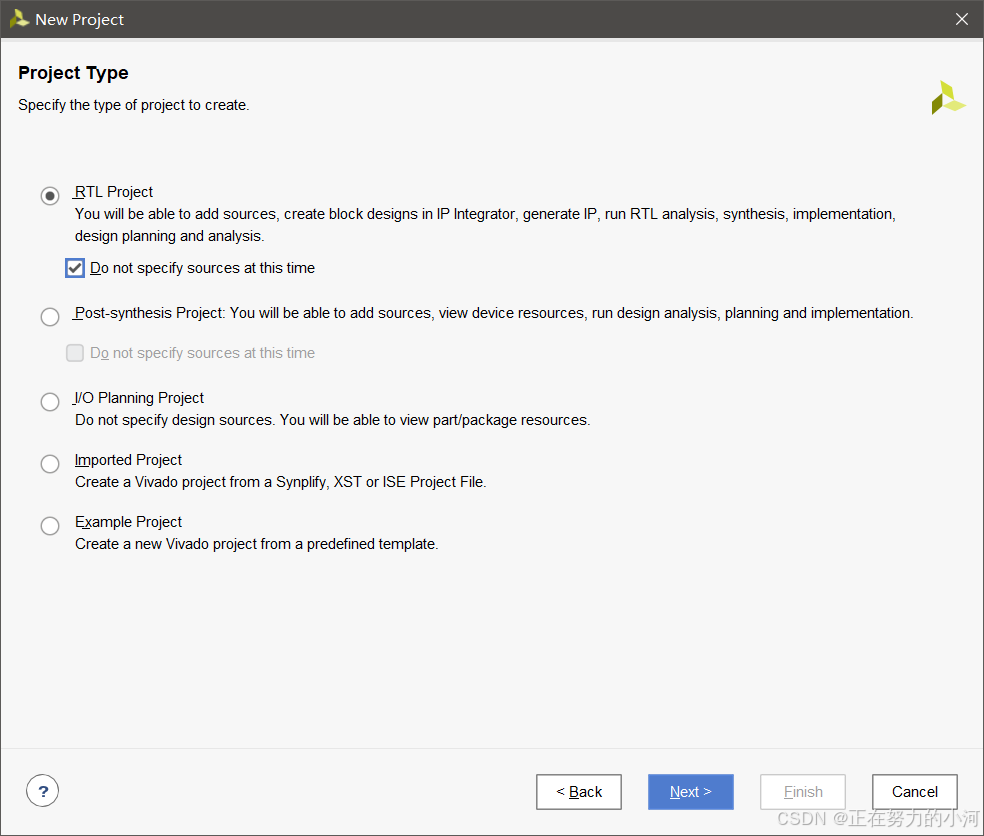Choose the Example Project option

point(50,525)
